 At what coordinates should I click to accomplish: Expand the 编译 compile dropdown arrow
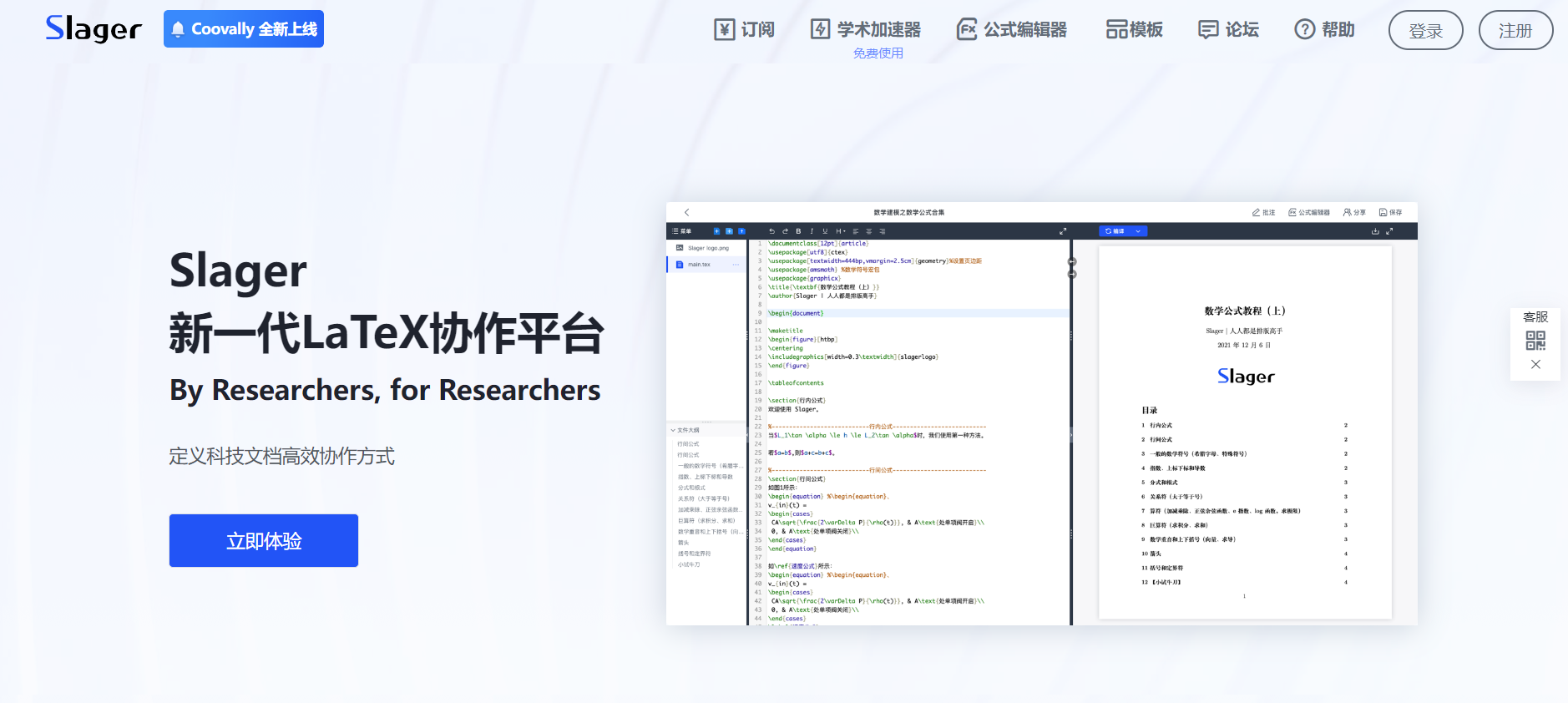point(1138,231)
